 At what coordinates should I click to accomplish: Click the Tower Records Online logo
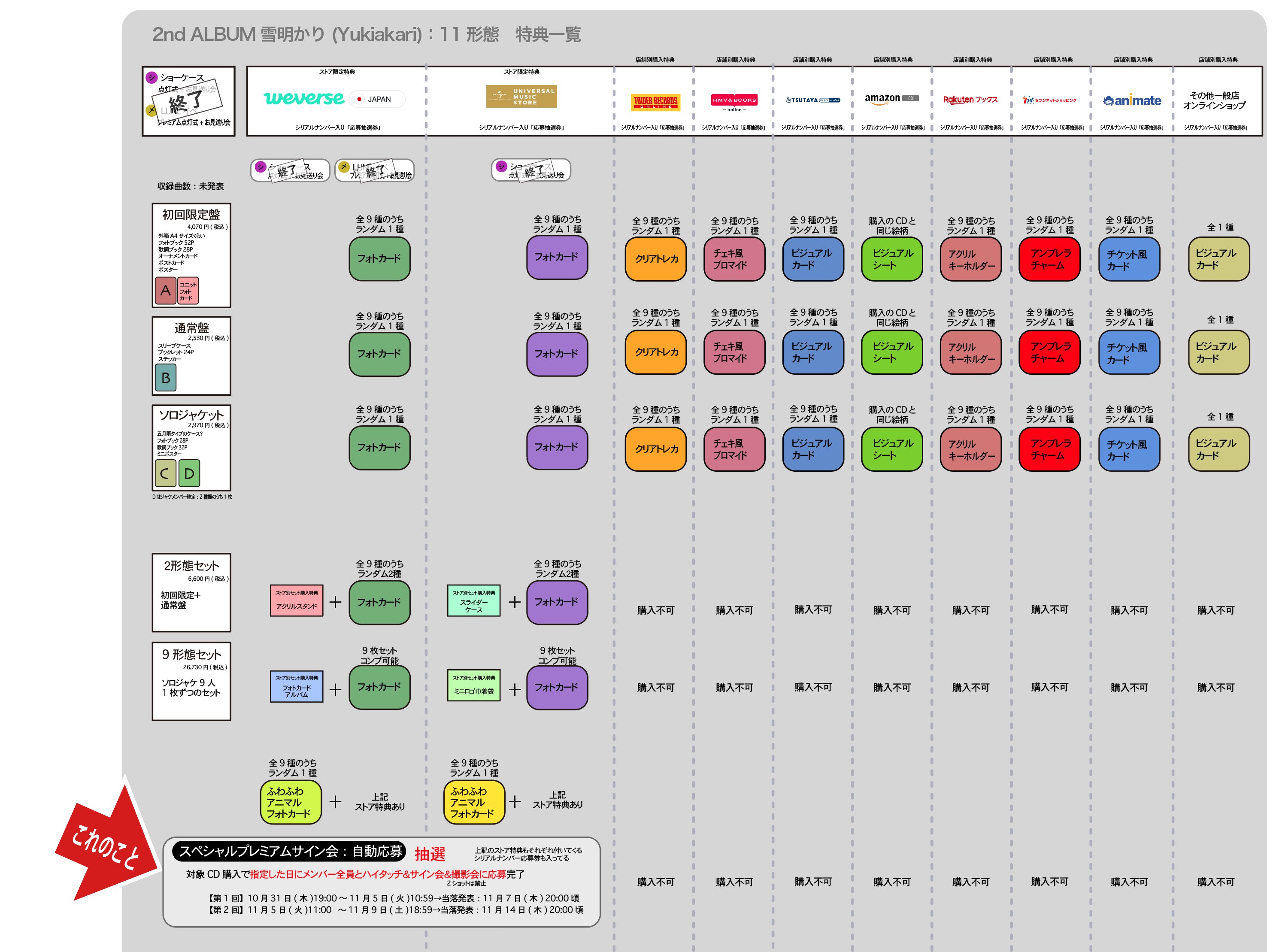point(656,102)
